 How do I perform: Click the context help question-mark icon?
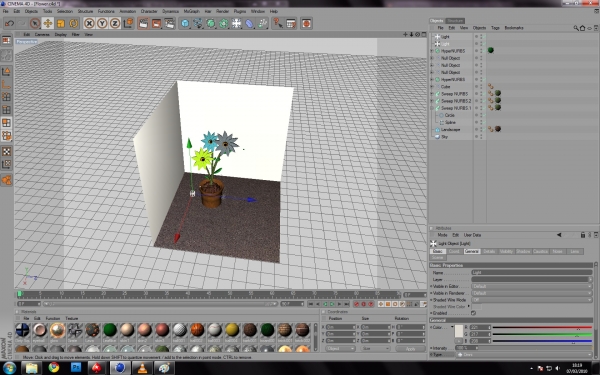click(x=277, y=23)
